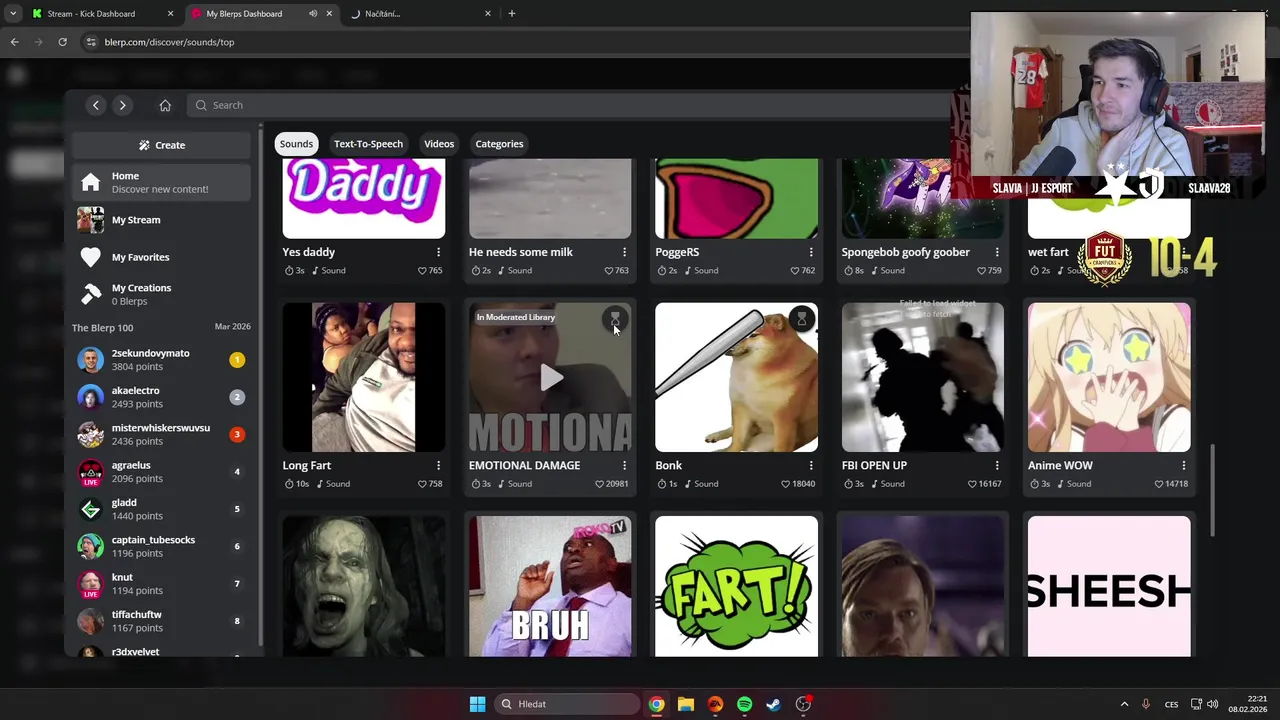This screenshot has height=720, width=1280.
Task: Open akaelectro leaderboard profile
Action: click(161, 397)
